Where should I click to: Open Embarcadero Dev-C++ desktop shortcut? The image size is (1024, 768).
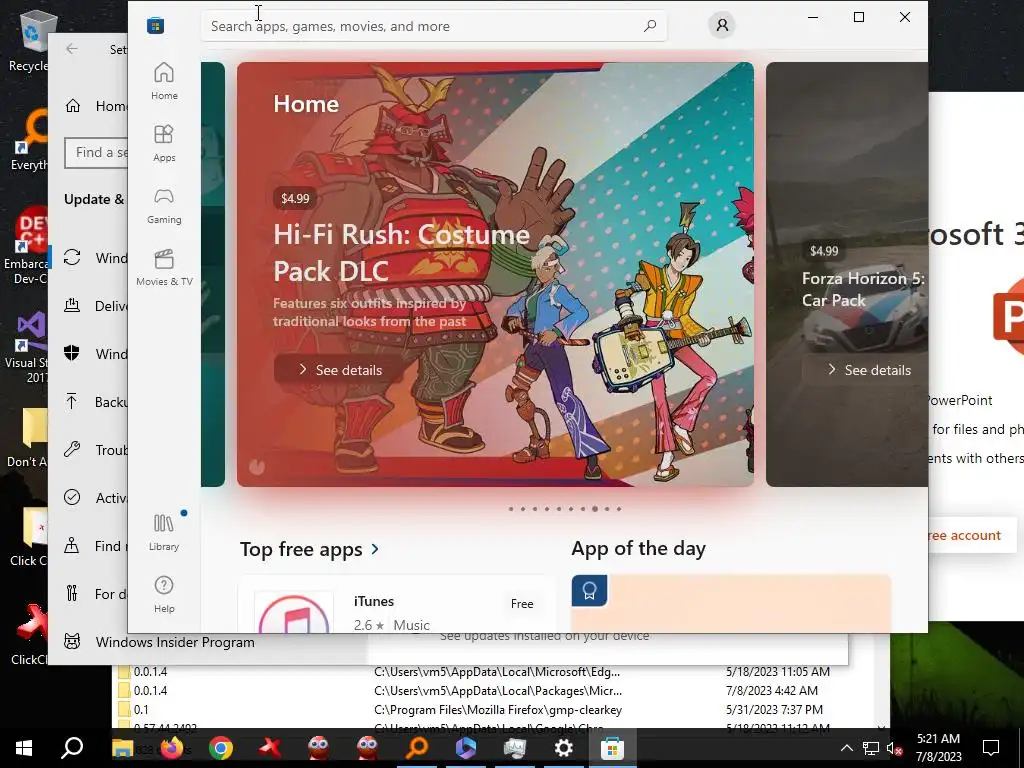[x=26, y=247]
